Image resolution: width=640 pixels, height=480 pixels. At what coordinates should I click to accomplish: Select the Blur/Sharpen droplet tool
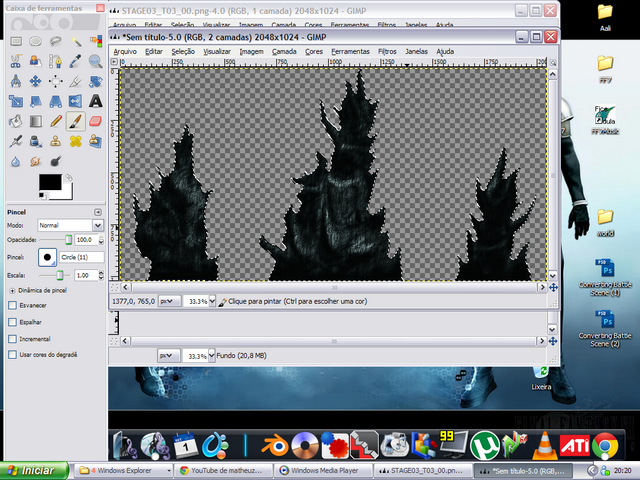16,162
